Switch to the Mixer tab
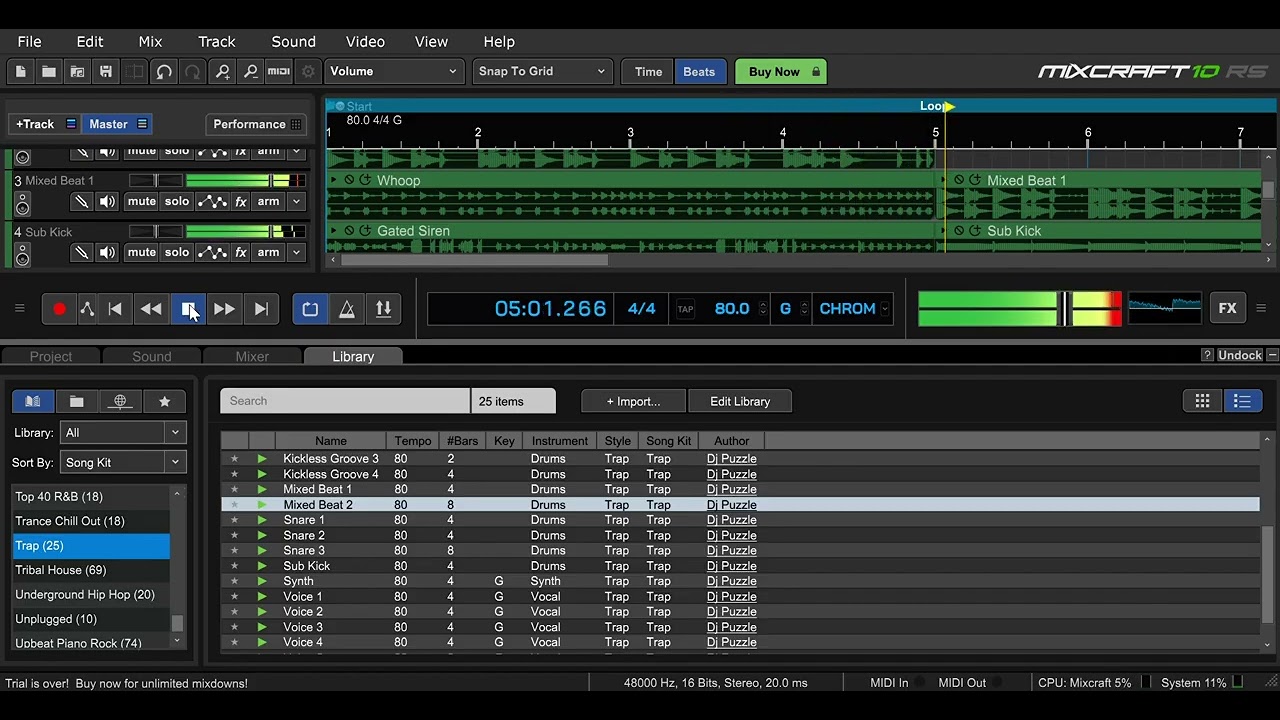Image resolution: width=1280 pixels, height=720 pixels. [252, 356]
